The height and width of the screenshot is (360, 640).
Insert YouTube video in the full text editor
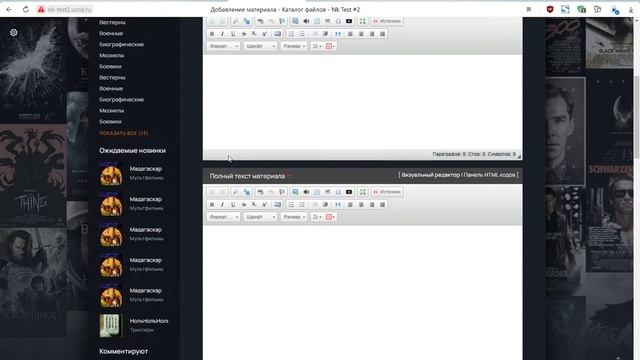349,192
